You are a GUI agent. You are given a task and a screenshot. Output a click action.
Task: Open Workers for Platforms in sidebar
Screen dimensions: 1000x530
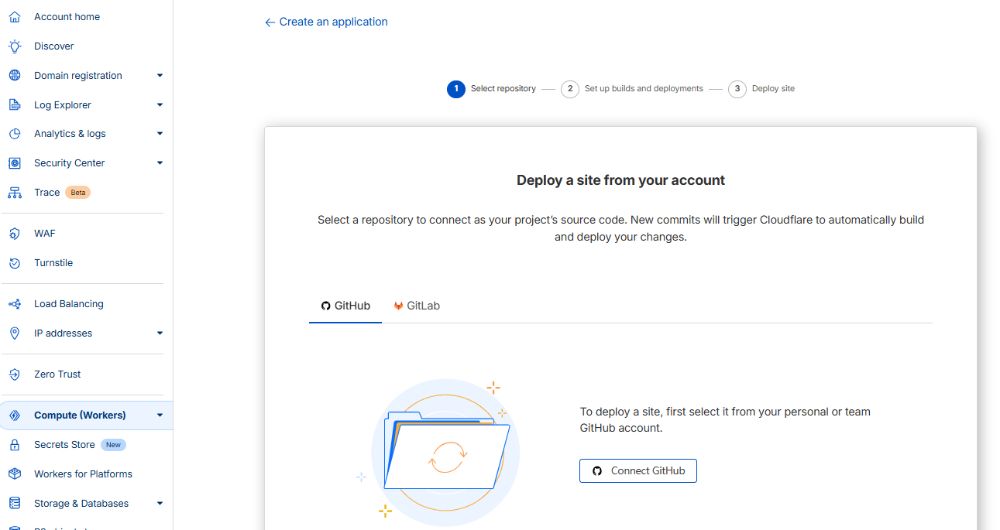click(x=83, y=474)
